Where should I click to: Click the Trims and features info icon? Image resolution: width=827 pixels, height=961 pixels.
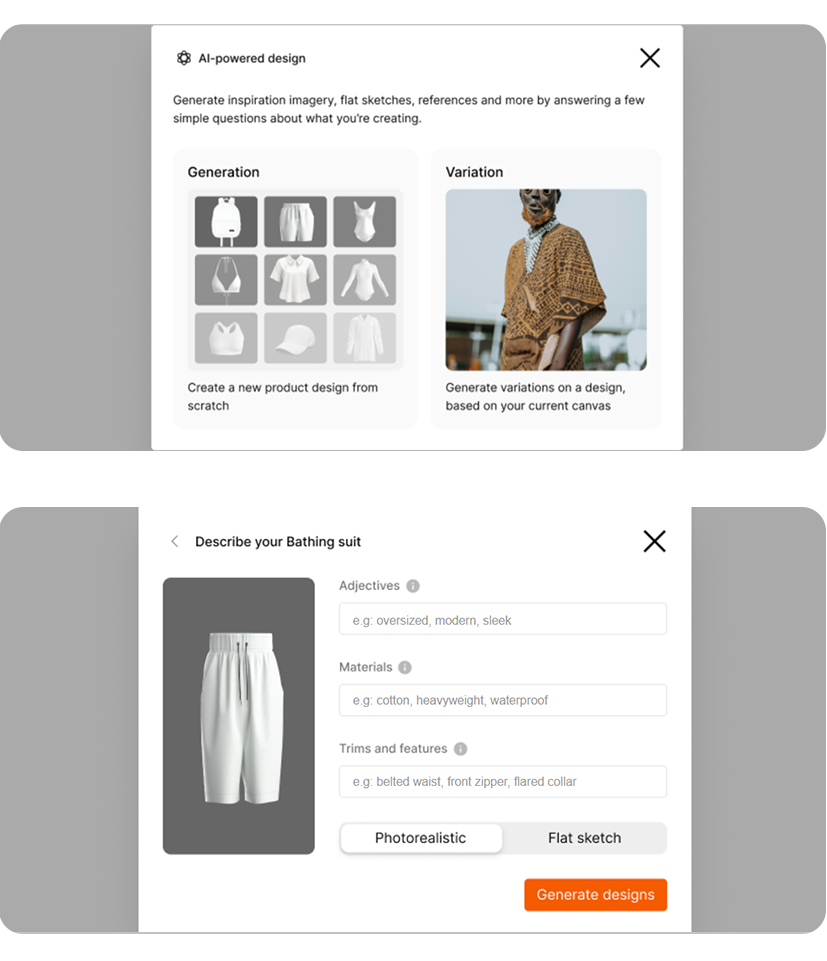460,749
